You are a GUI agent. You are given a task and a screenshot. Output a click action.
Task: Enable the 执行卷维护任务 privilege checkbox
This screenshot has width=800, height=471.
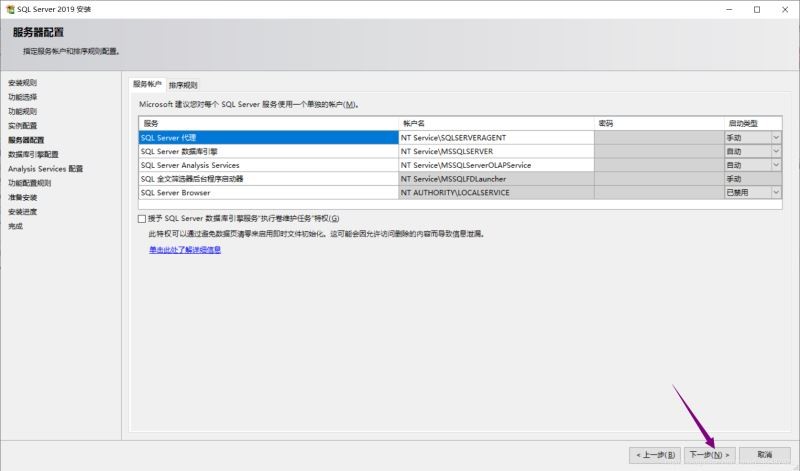(x=142, y=218)
